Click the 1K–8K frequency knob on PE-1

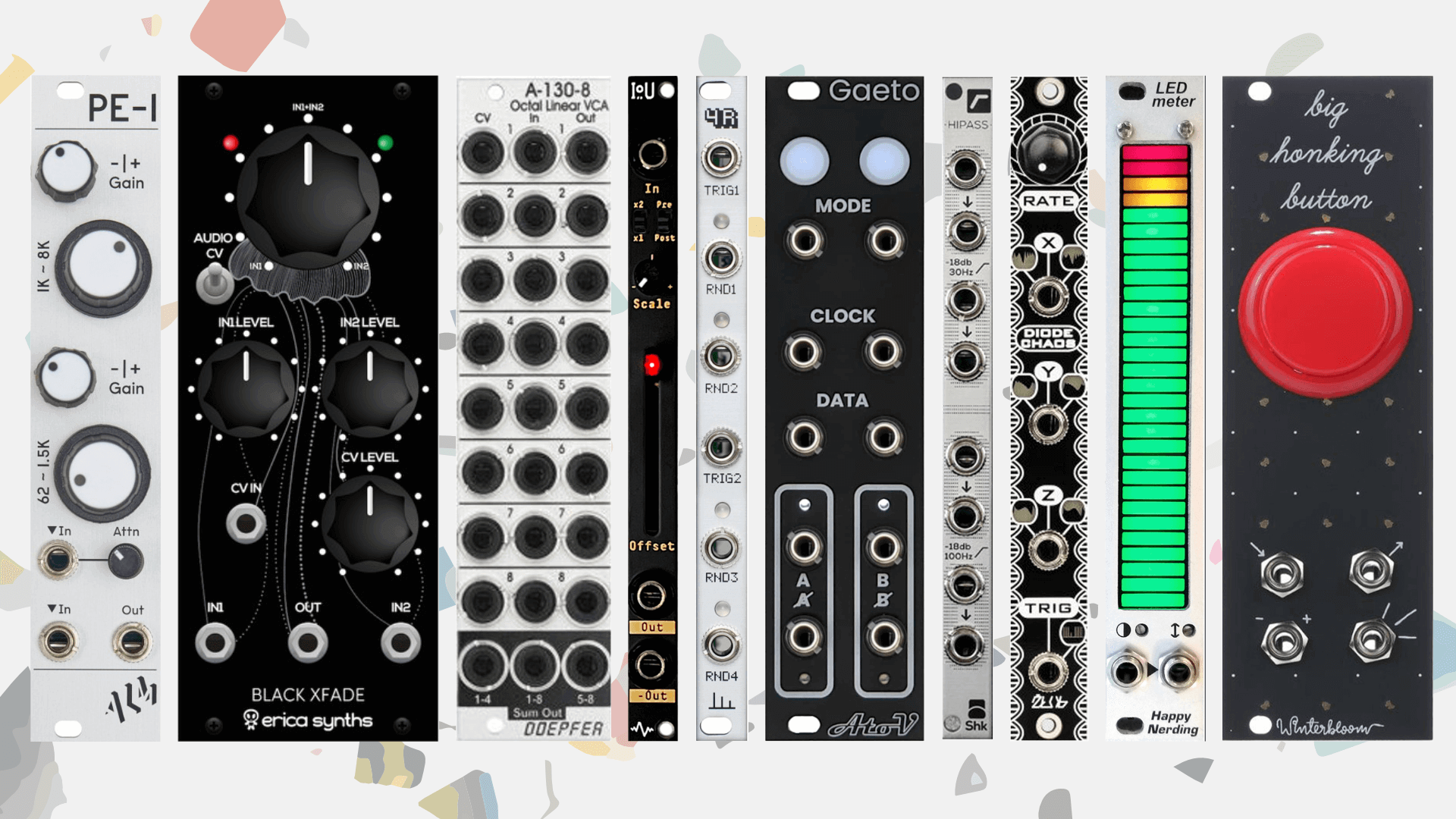102,268
